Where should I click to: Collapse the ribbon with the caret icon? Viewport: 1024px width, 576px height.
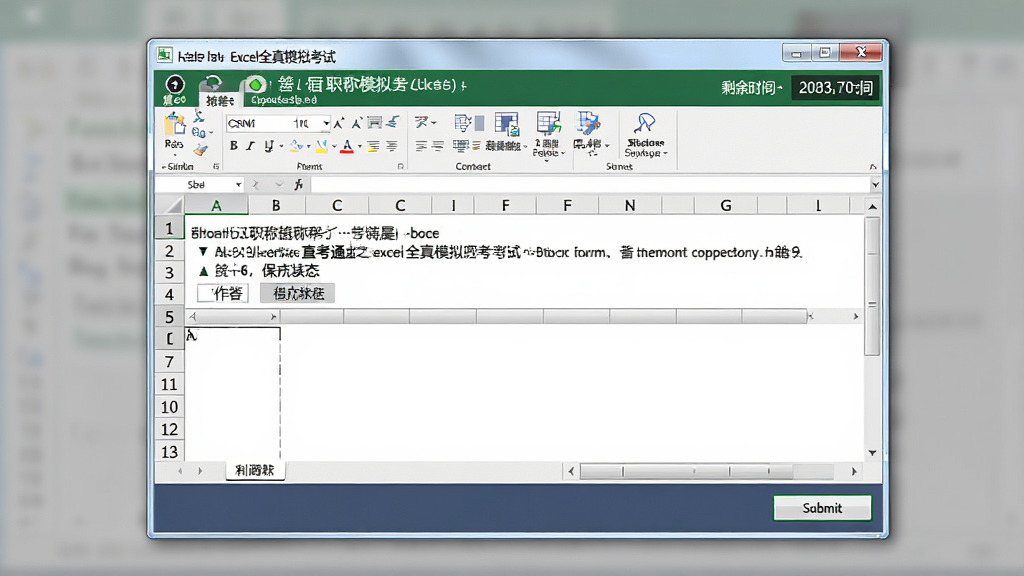872,167
